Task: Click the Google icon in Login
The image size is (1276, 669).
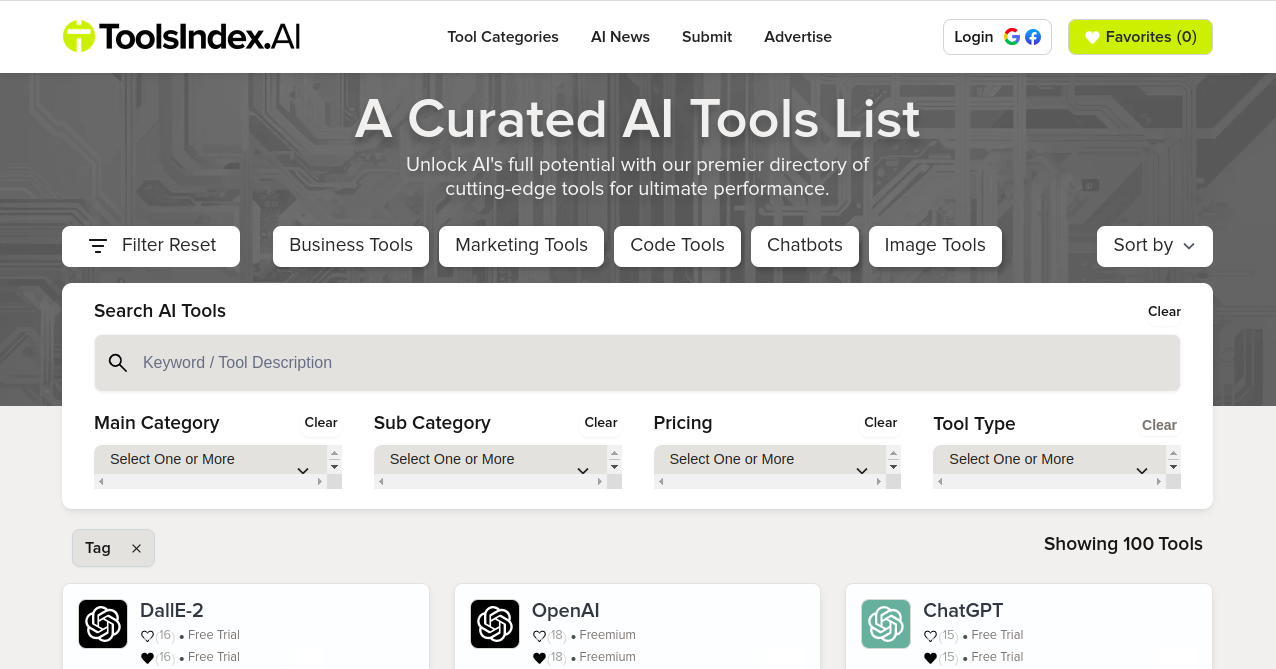Action: pos(1012,37)
